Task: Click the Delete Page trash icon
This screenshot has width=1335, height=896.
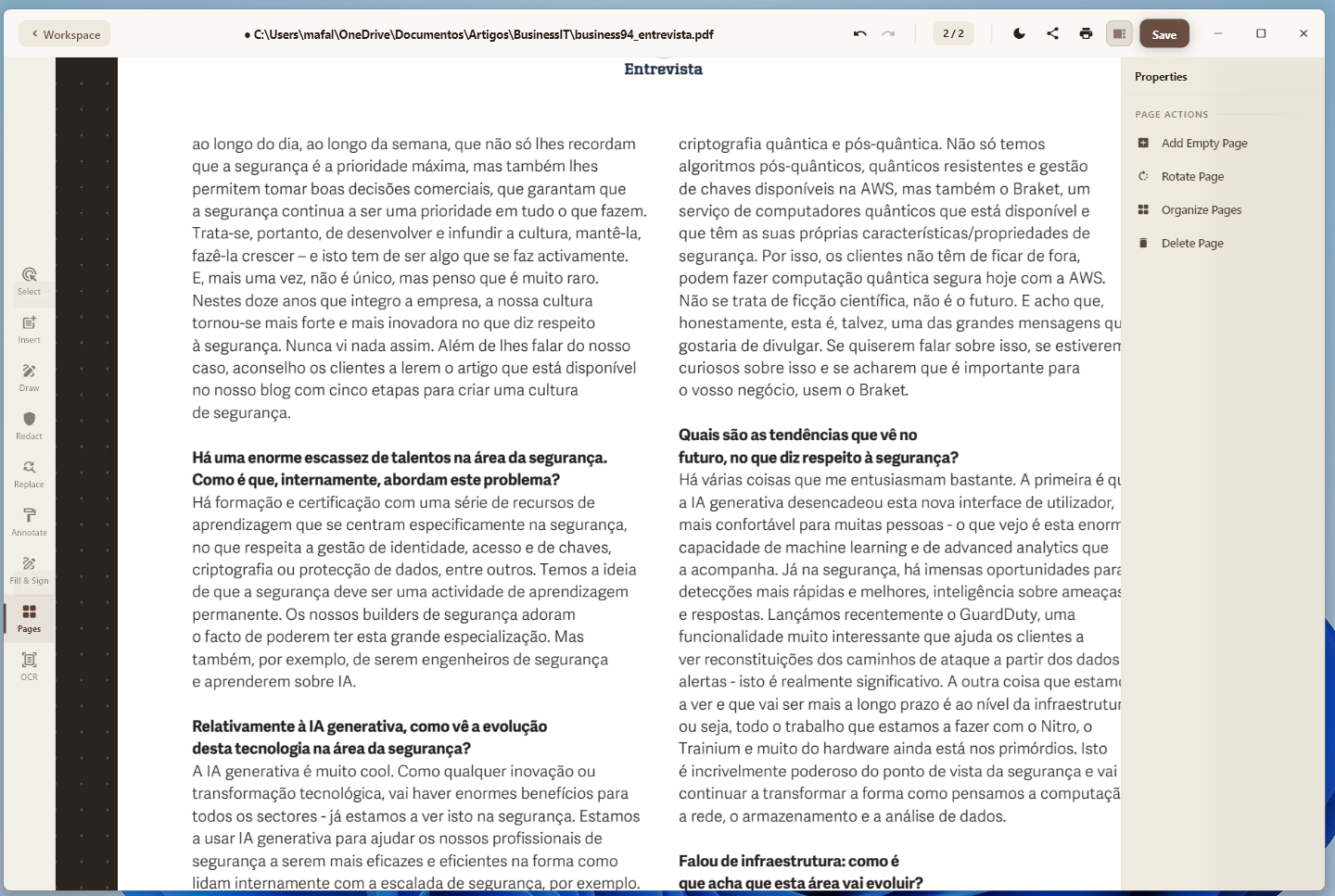Action: click(x=1143, y=243)
